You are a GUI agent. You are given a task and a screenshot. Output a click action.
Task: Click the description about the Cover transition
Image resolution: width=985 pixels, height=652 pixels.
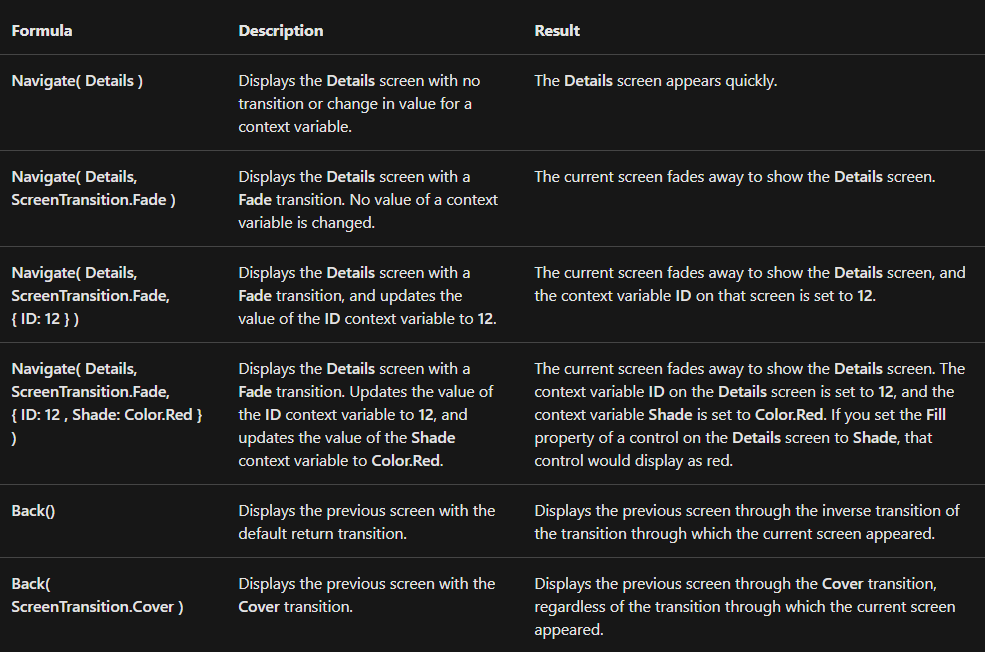pyautogui.click(x=367, y=594)
